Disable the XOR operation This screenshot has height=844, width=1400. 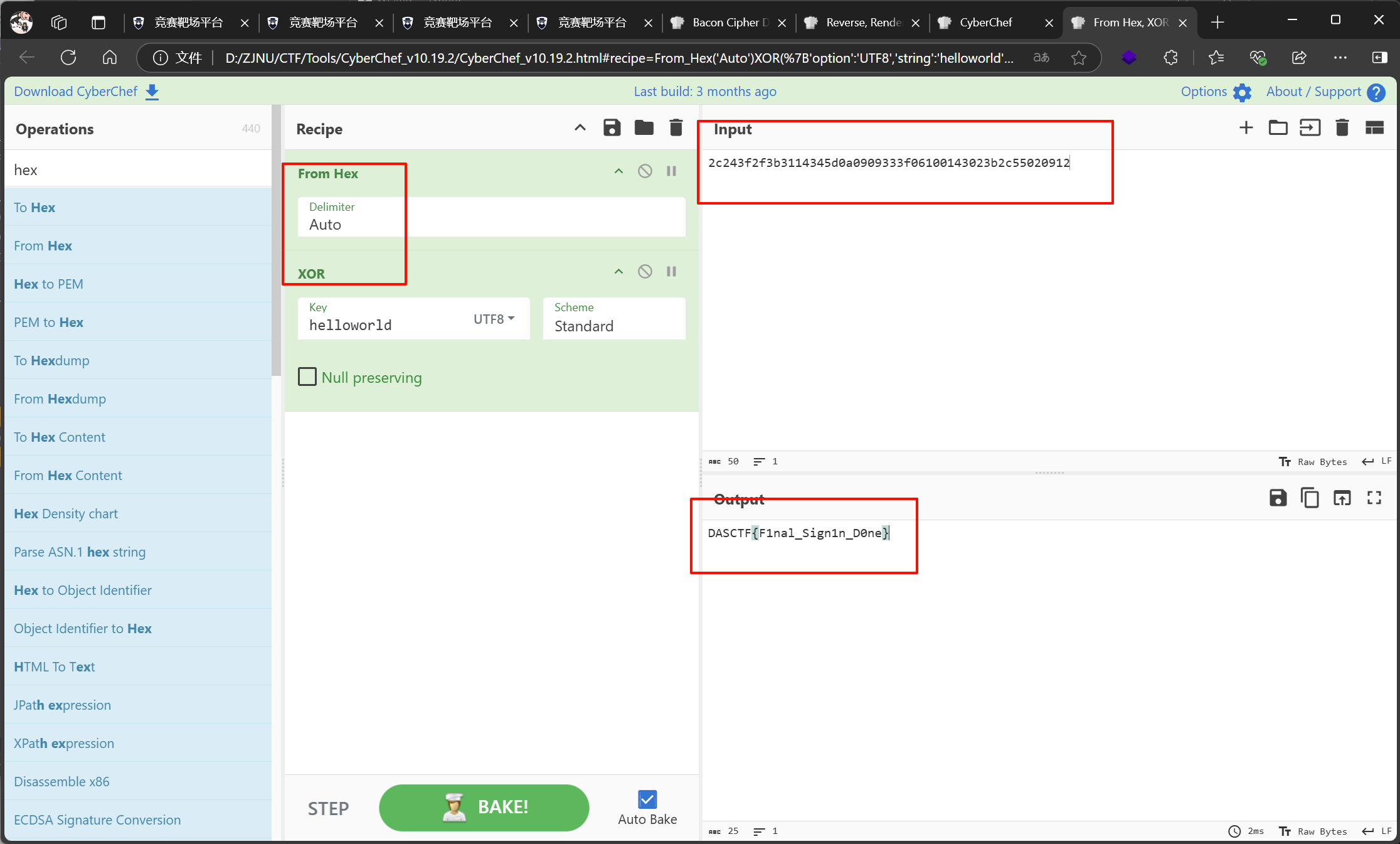coord(645,271)
